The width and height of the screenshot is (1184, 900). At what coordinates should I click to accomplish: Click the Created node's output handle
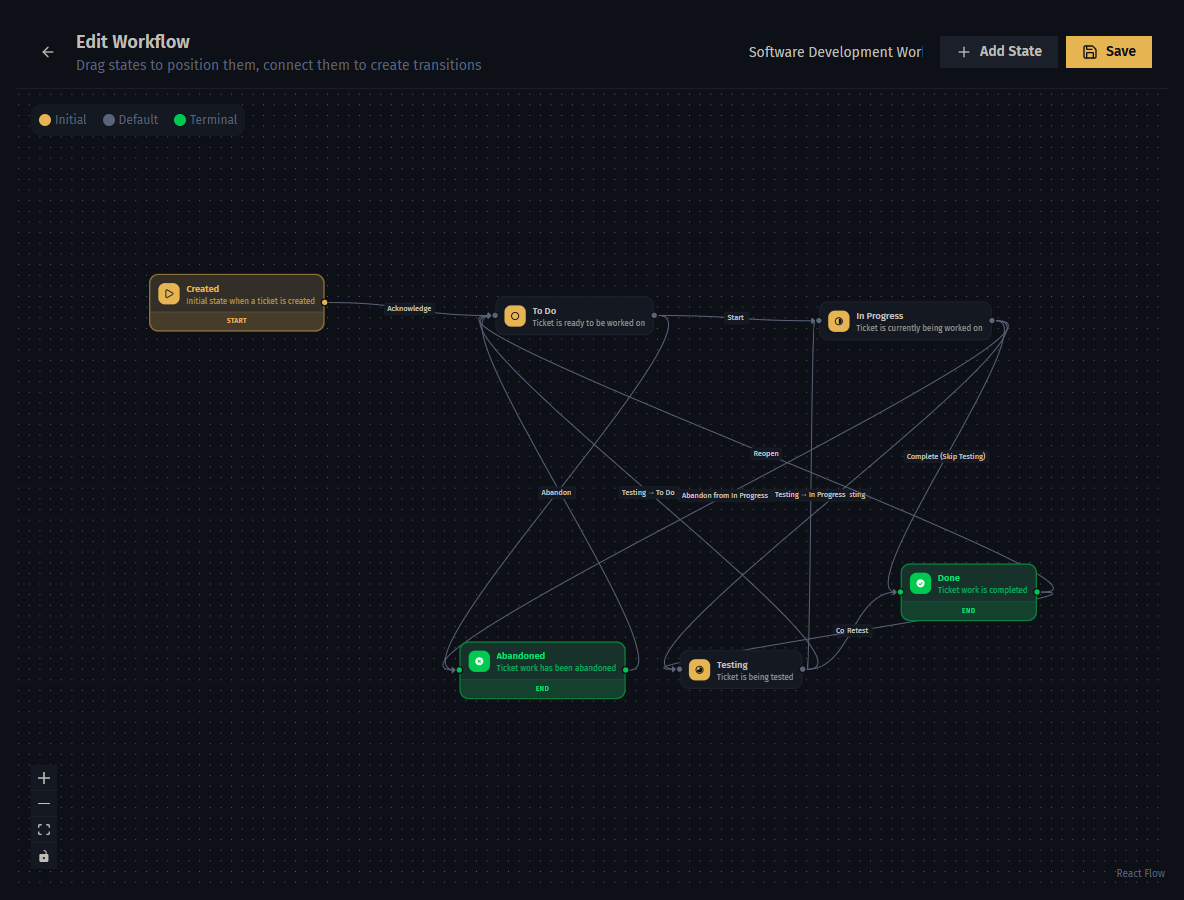tap(325, 303)
